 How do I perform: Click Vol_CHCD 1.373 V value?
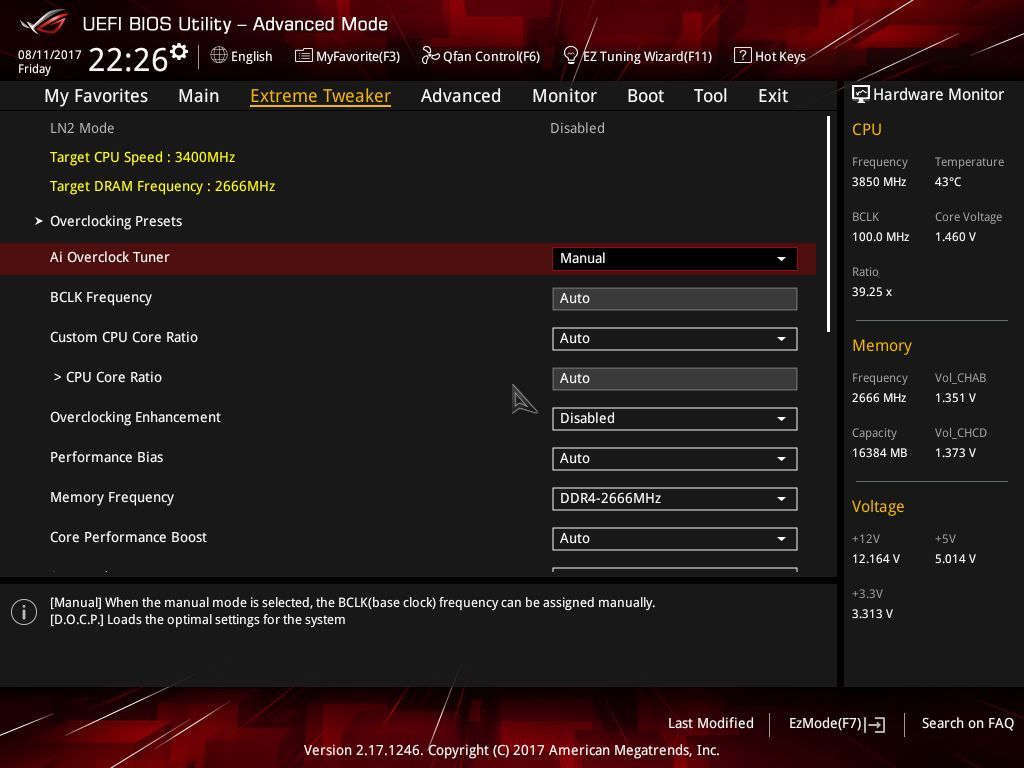955,453
